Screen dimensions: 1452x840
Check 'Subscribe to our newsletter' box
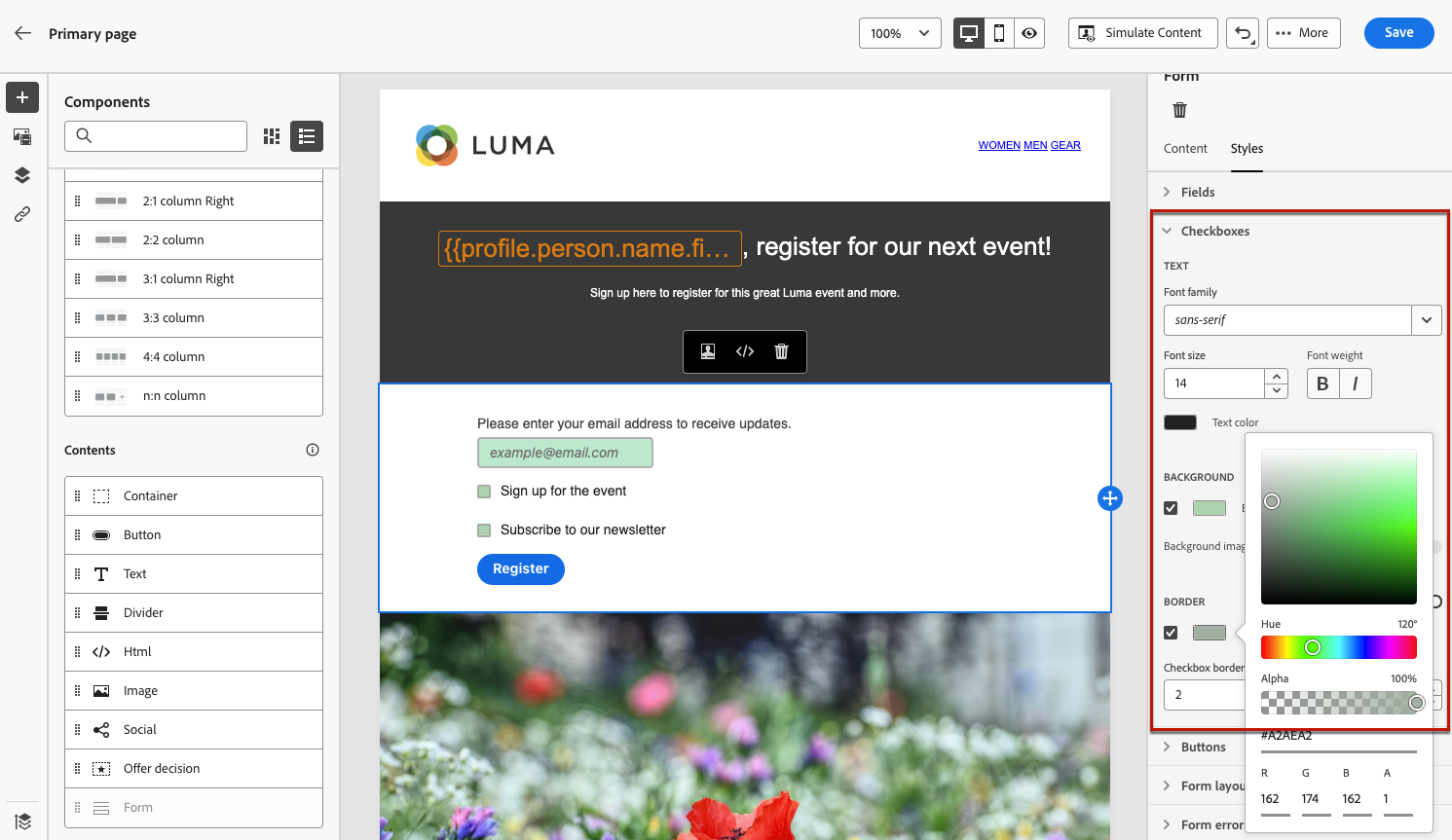pos(484,530)
